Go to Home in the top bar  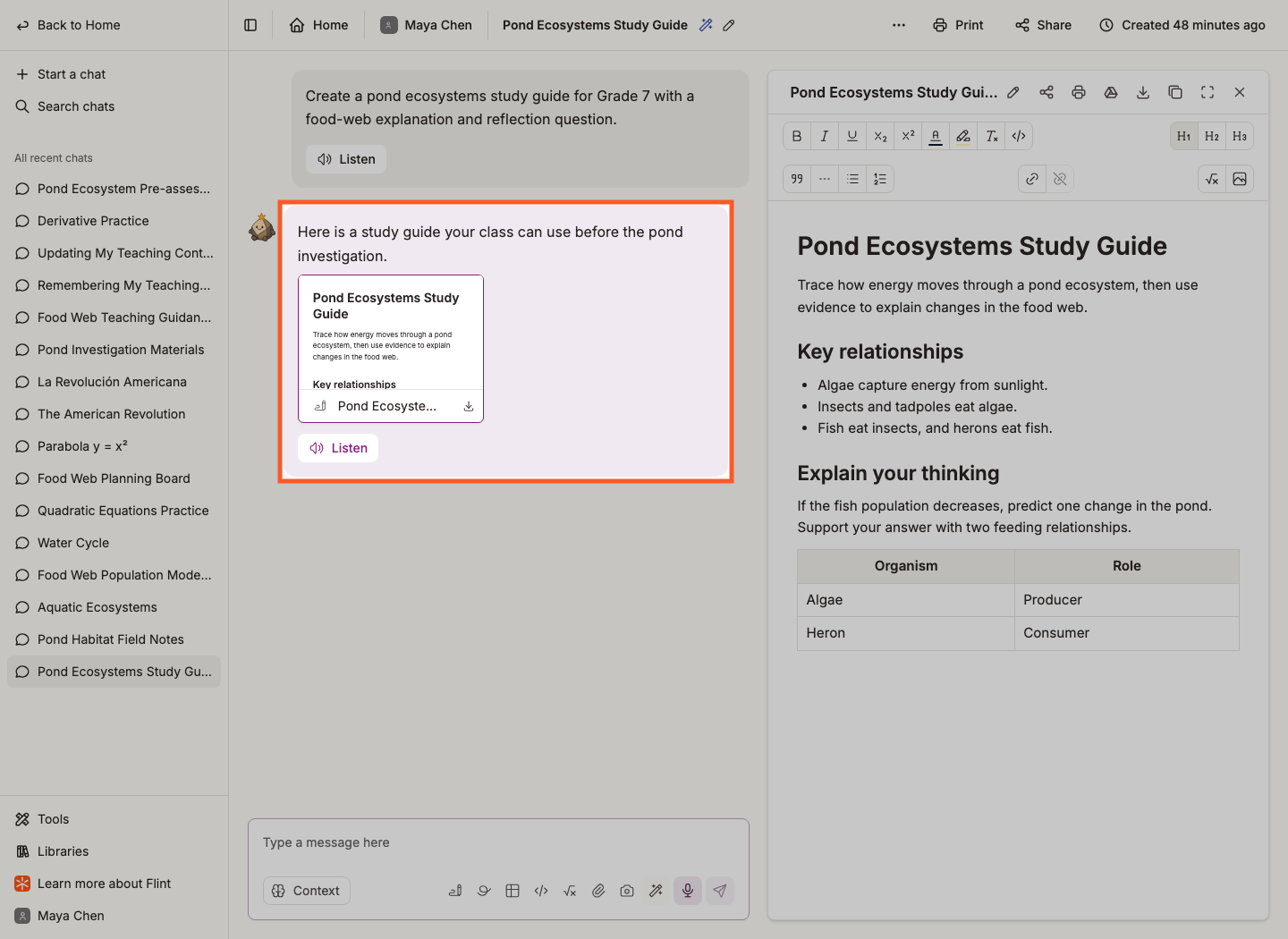(x=318, y=25)
